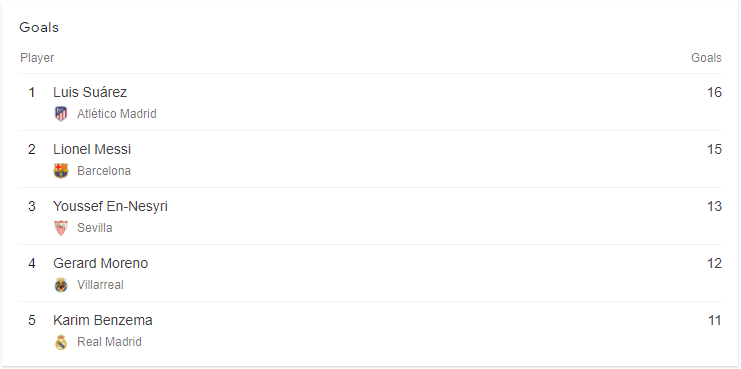Select Gerard Moreno player name
This screenshot has height=369, width=741.
coord(101,263)
